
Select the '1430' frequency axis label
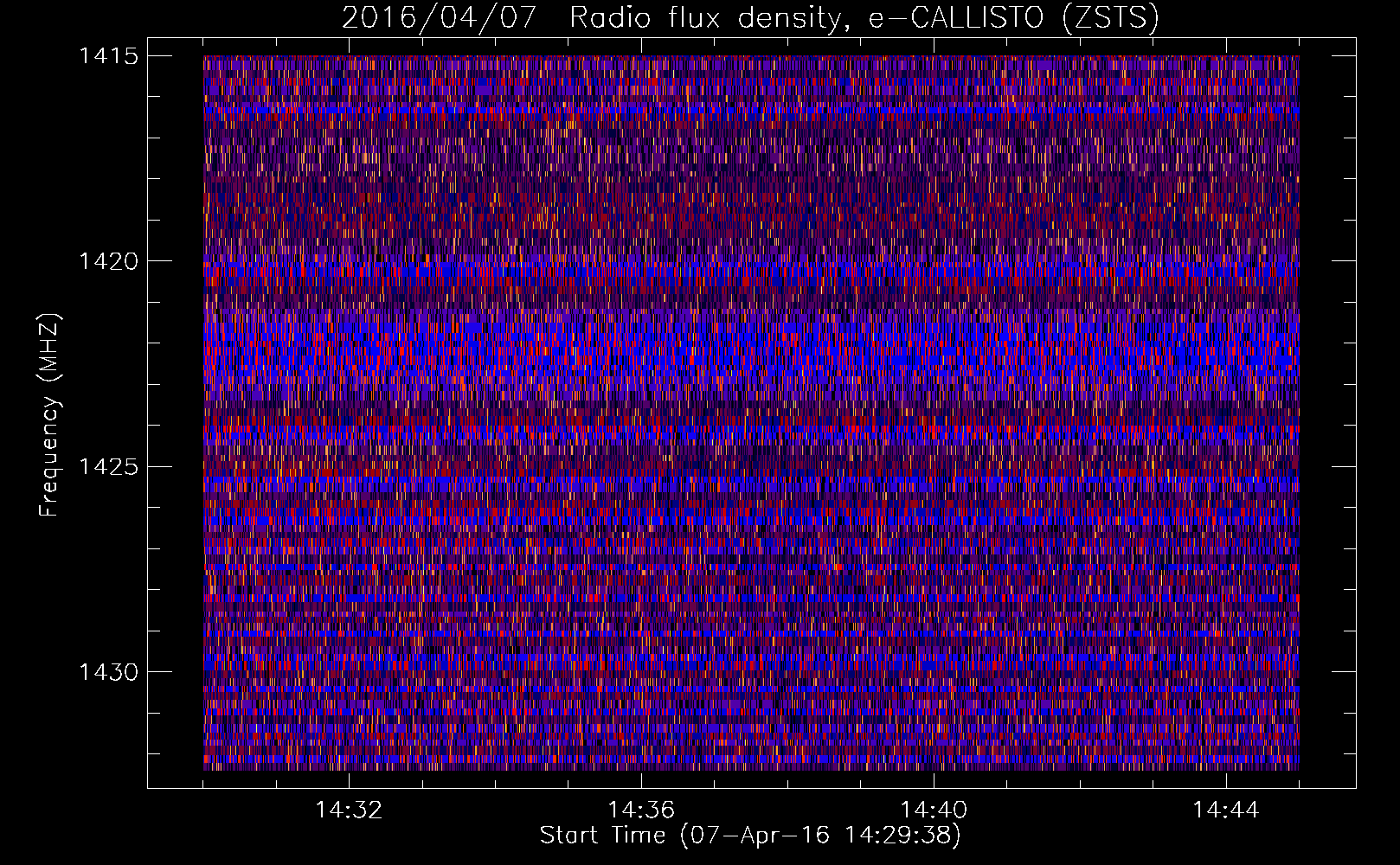click(108, 672)
